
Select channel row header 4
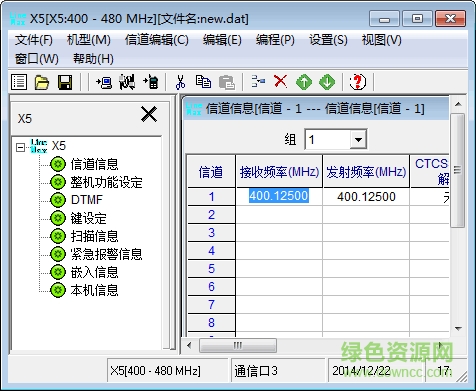pyautogui.click(x=211, y=250)
